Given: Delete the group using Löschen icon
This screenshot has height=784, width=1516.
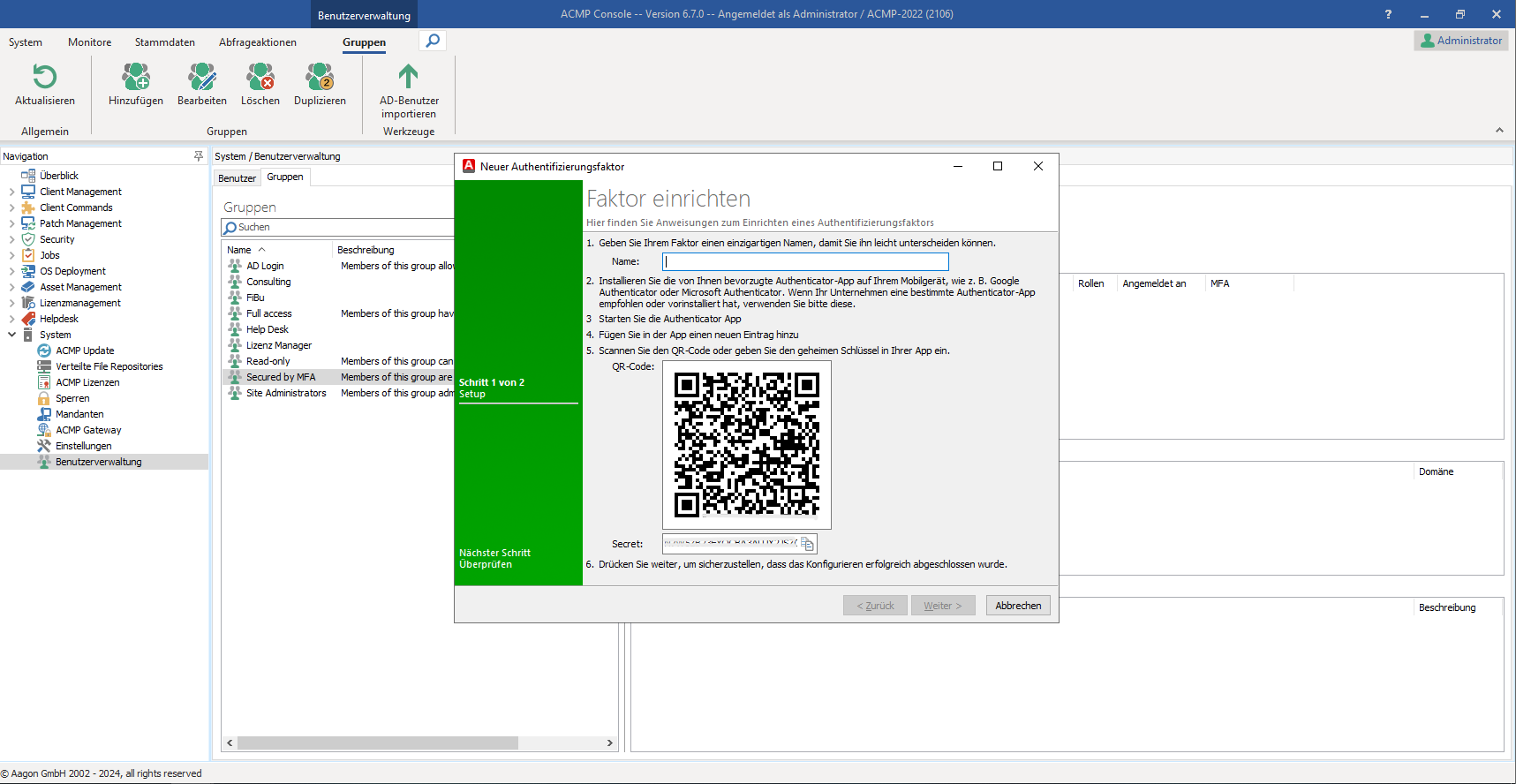Looking at the screenshot, I should [260, 77].
